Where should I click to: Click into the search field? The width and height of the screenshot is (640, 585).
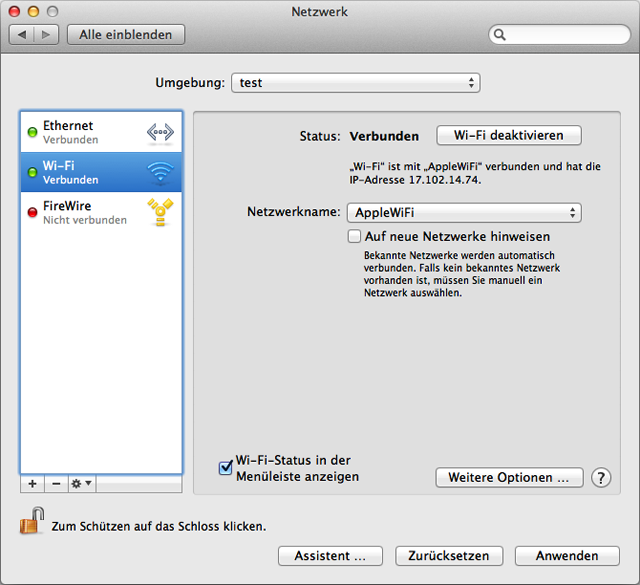coord(565,35)
